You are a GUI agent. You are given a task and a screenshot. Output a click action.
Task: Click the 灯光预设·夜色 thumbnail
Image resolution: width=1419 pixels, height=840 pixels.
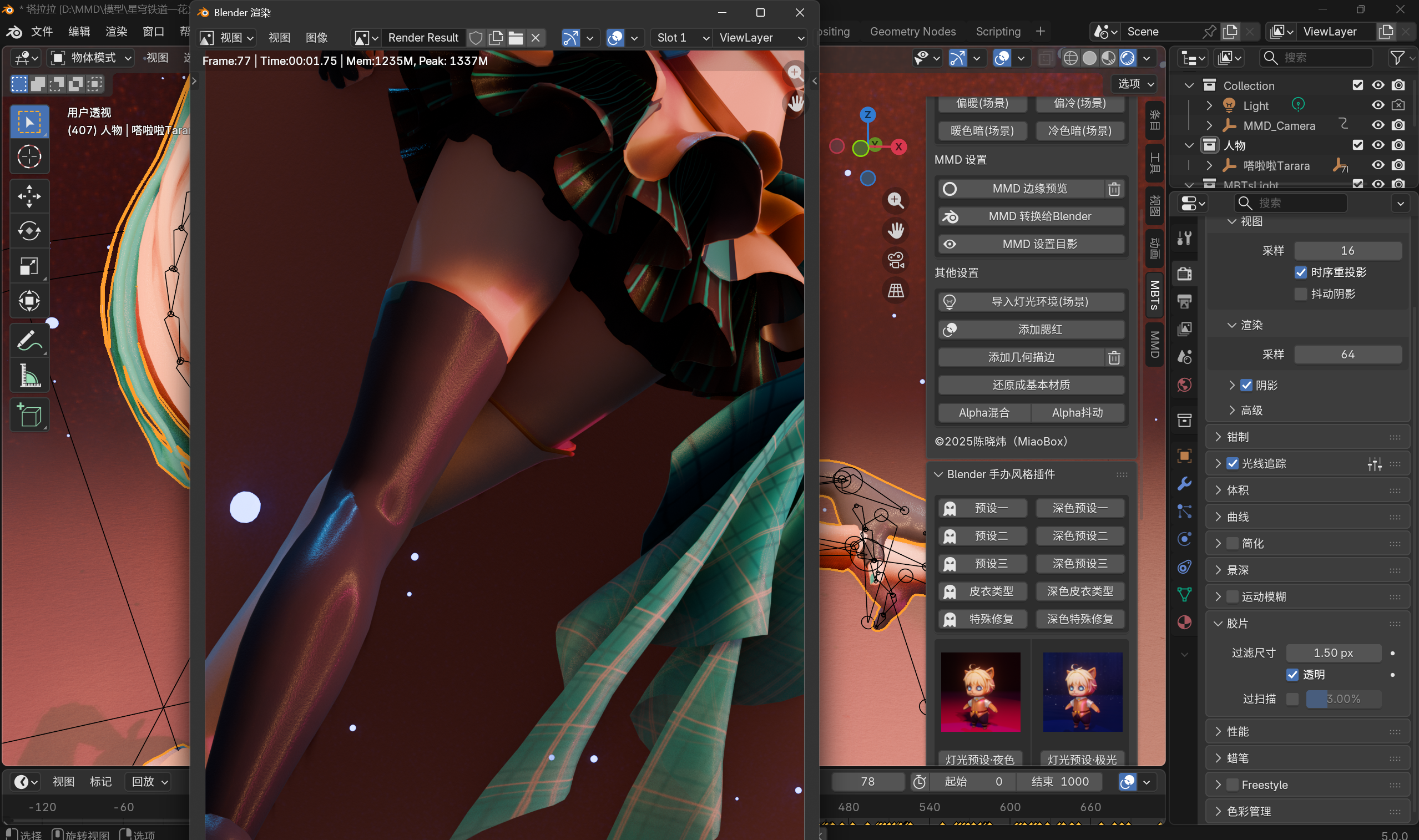(981, 692)
